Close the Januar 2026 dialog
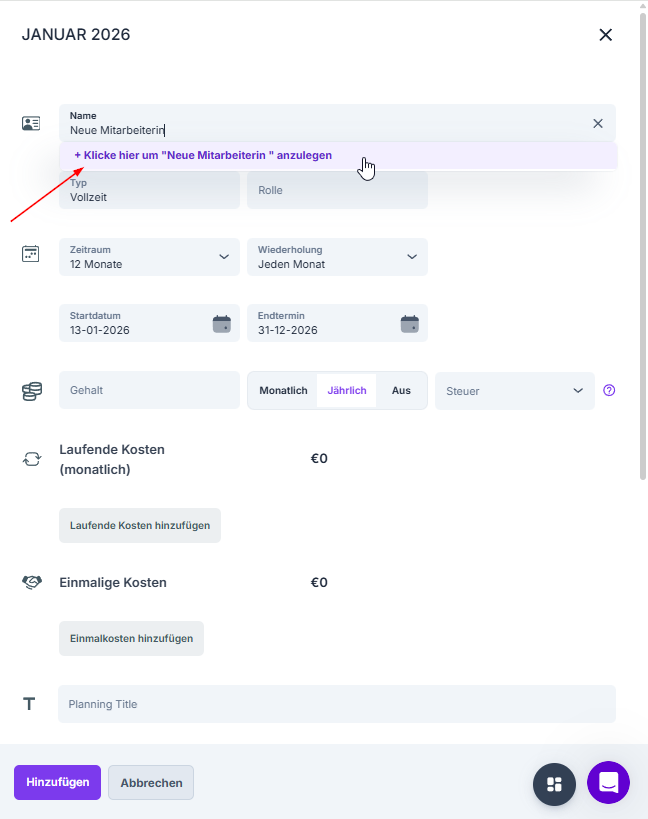This screenshot has height=819, width=648. coord(605,35)
